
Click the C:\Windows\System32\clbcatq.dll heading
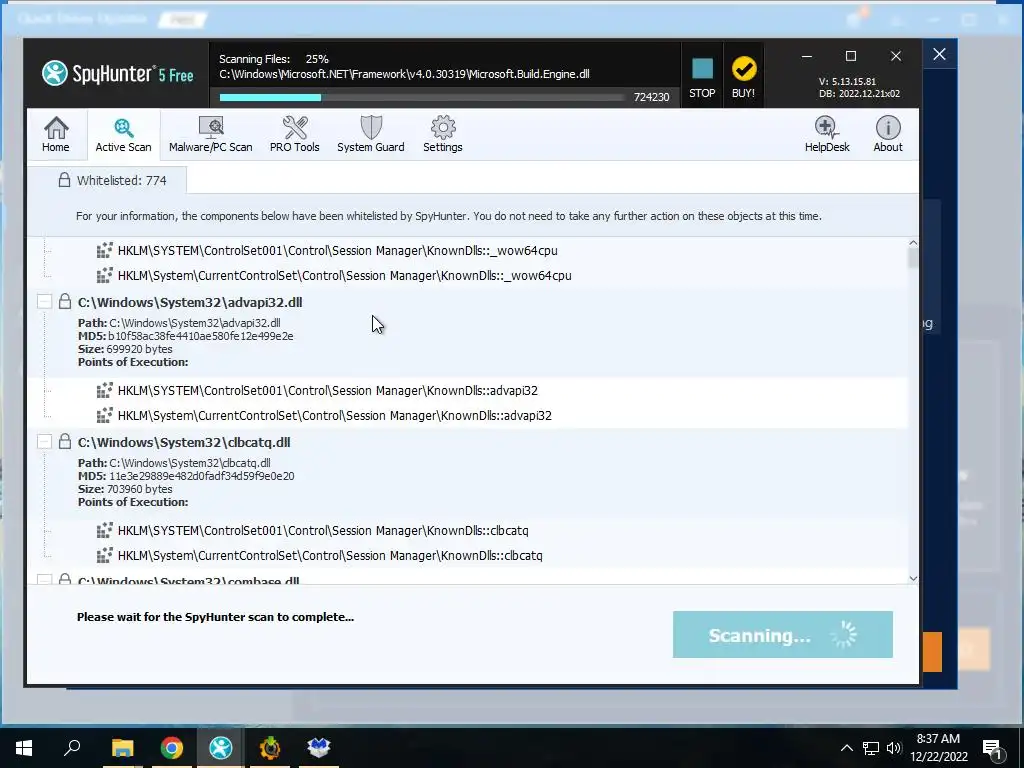pyautogui.click(x=184, y=442)
